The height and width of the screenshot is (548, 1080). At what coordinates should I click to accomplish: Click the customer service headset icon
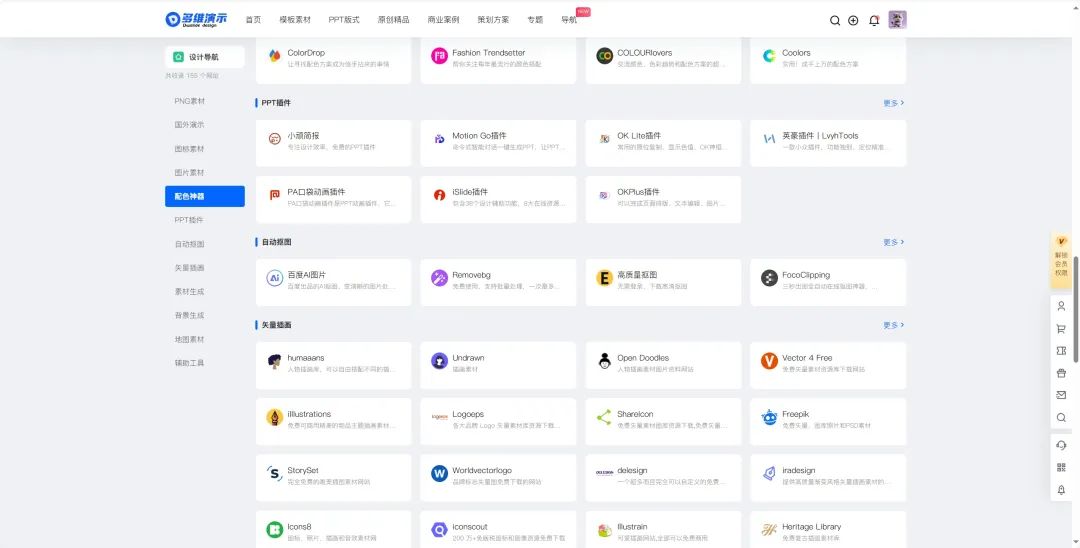(1061, 445)
